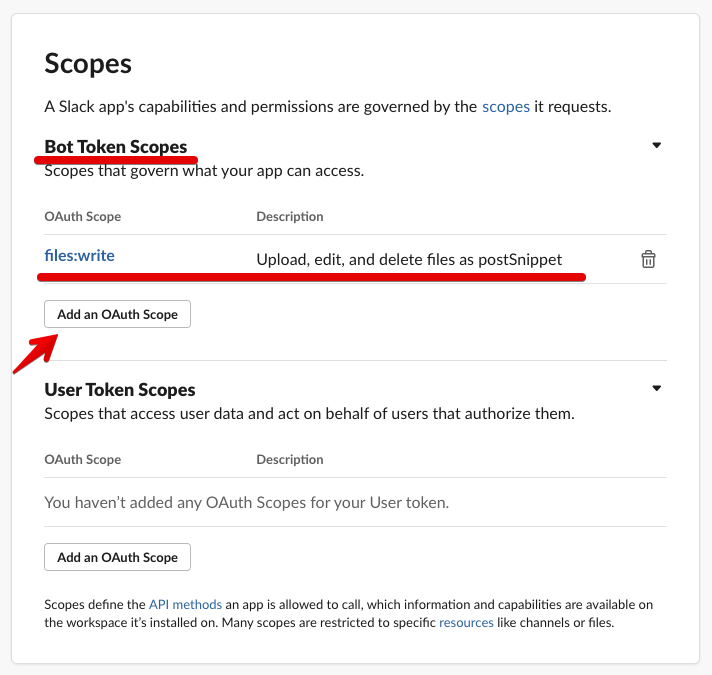This screenshot has height=675, width=712.
Task: Collapse the Bot Token Scopes section arrow
Action: tap(656, 145)
